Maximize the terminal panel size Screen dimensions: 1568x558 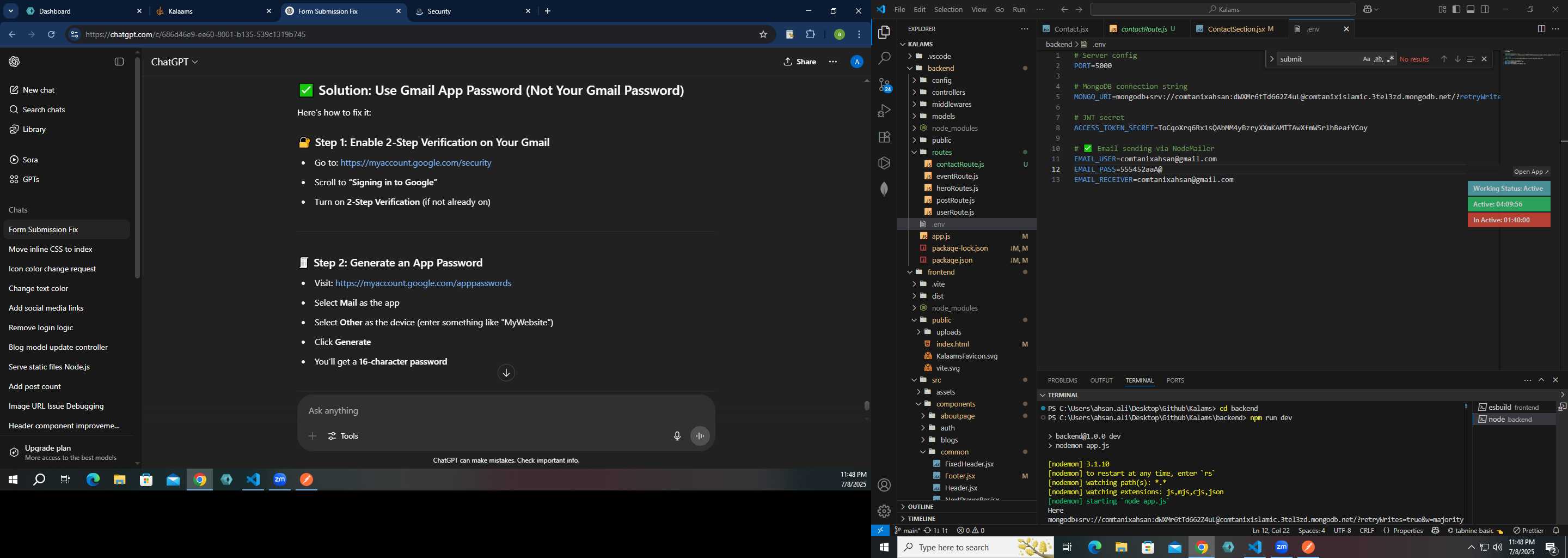[1541, 380]
